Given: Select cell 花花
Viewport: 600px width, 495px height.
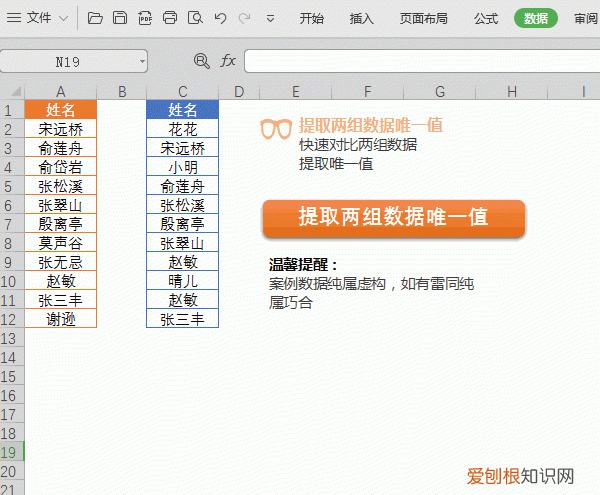Looking at the screenshot, I should tap(183, 129).
